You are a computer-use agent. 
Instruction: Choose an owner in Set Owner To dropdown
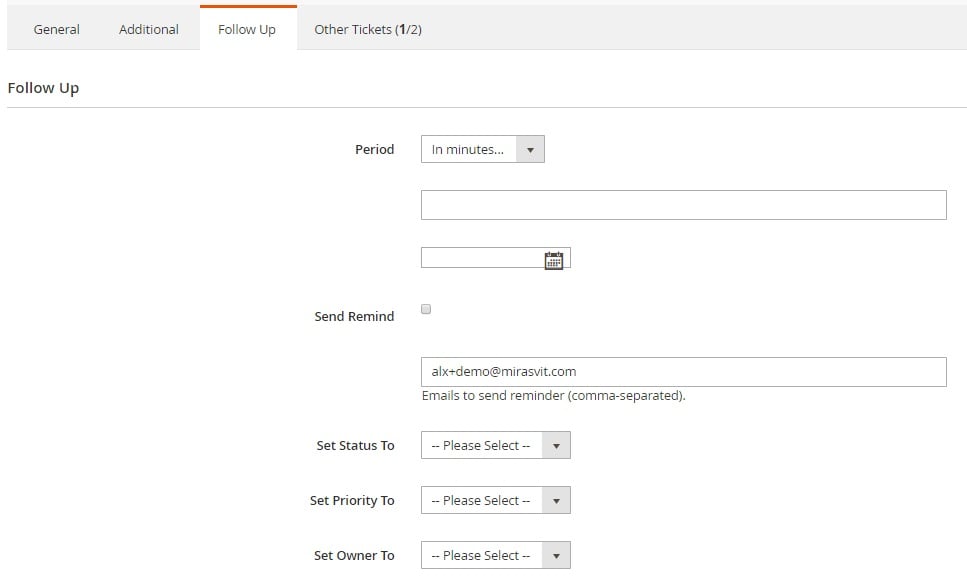(495, 555)
